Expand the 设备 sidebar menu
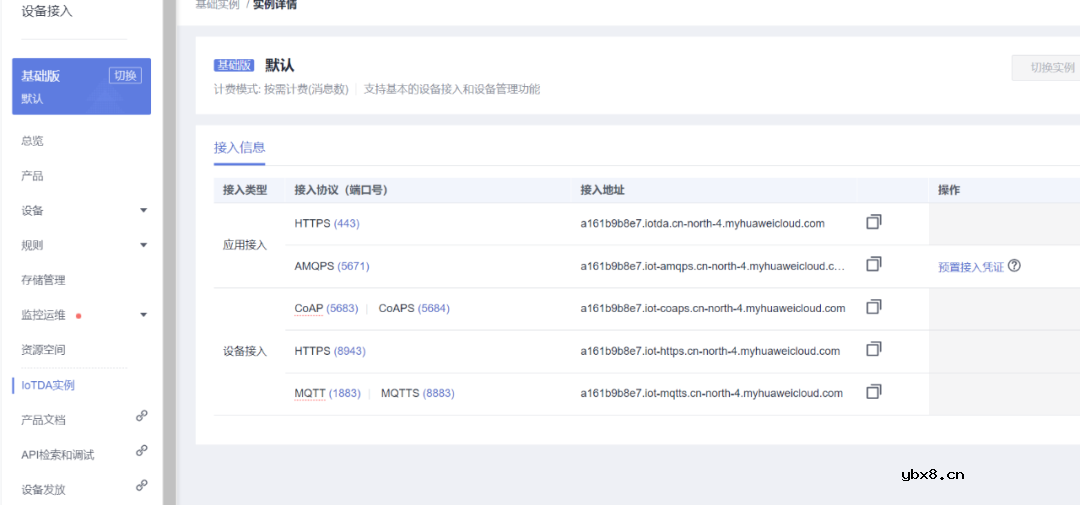The image size is (1080, 505). point(143,211)
